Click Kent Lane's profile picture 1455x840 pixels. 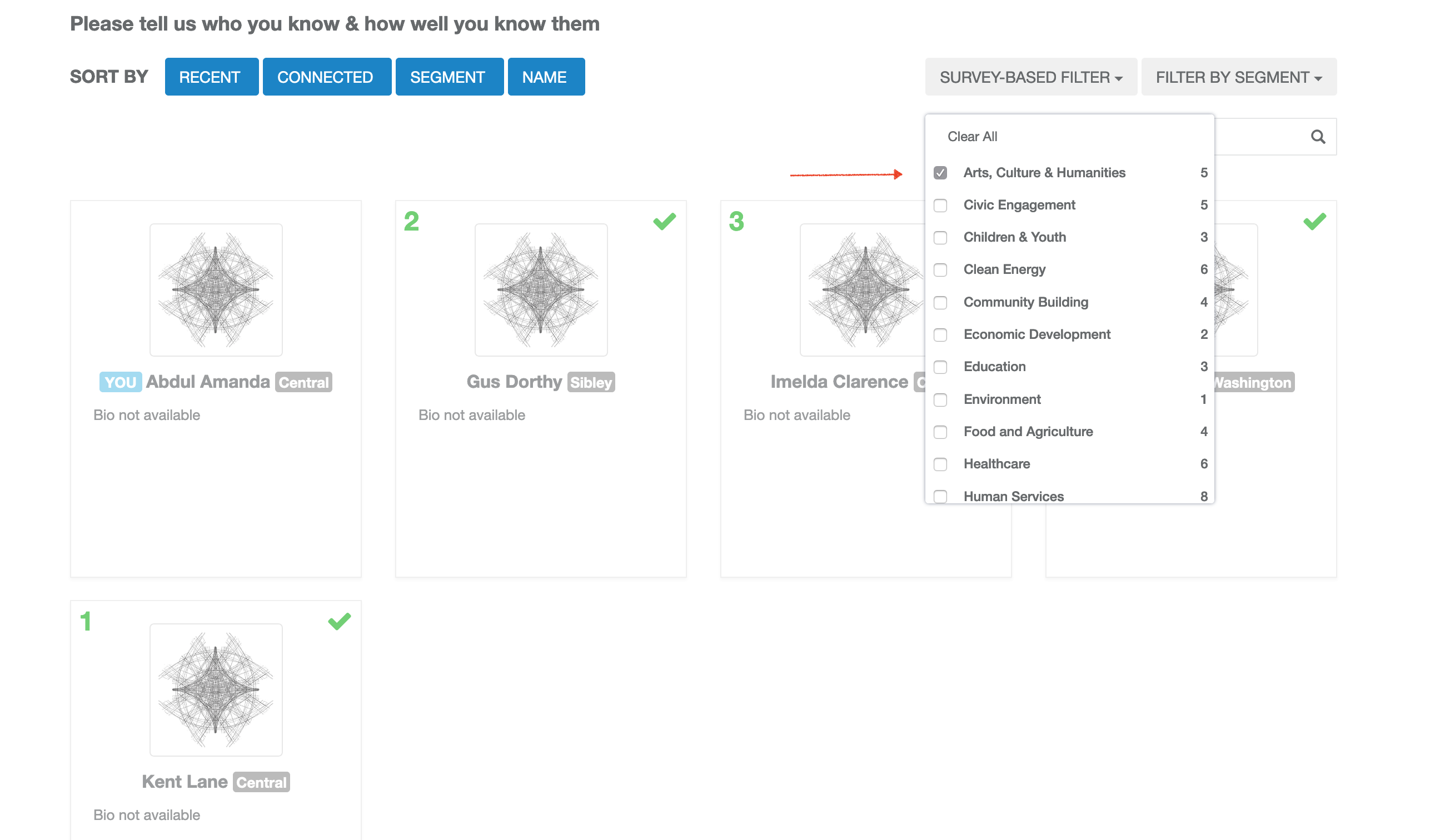(x=216, y=689)
